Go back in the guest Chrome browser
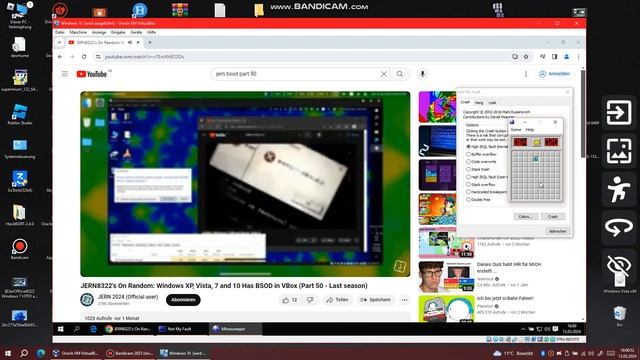640x360 pixels. (60, 57)
